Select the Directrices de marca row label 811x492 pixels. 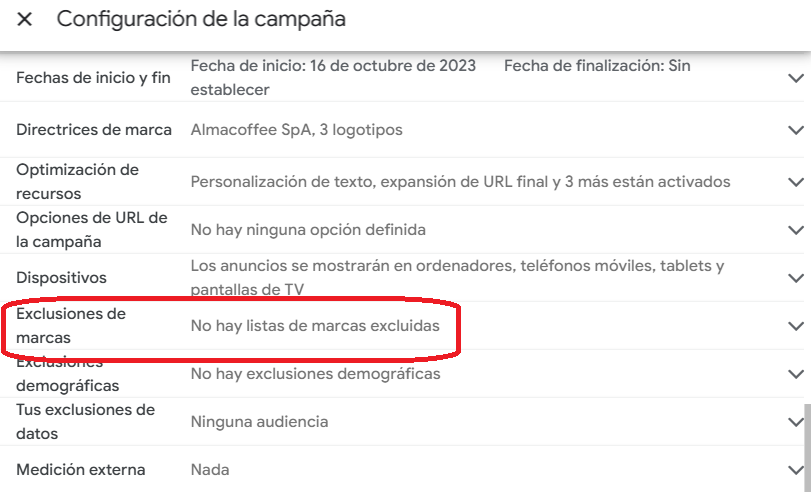(94, 130)
